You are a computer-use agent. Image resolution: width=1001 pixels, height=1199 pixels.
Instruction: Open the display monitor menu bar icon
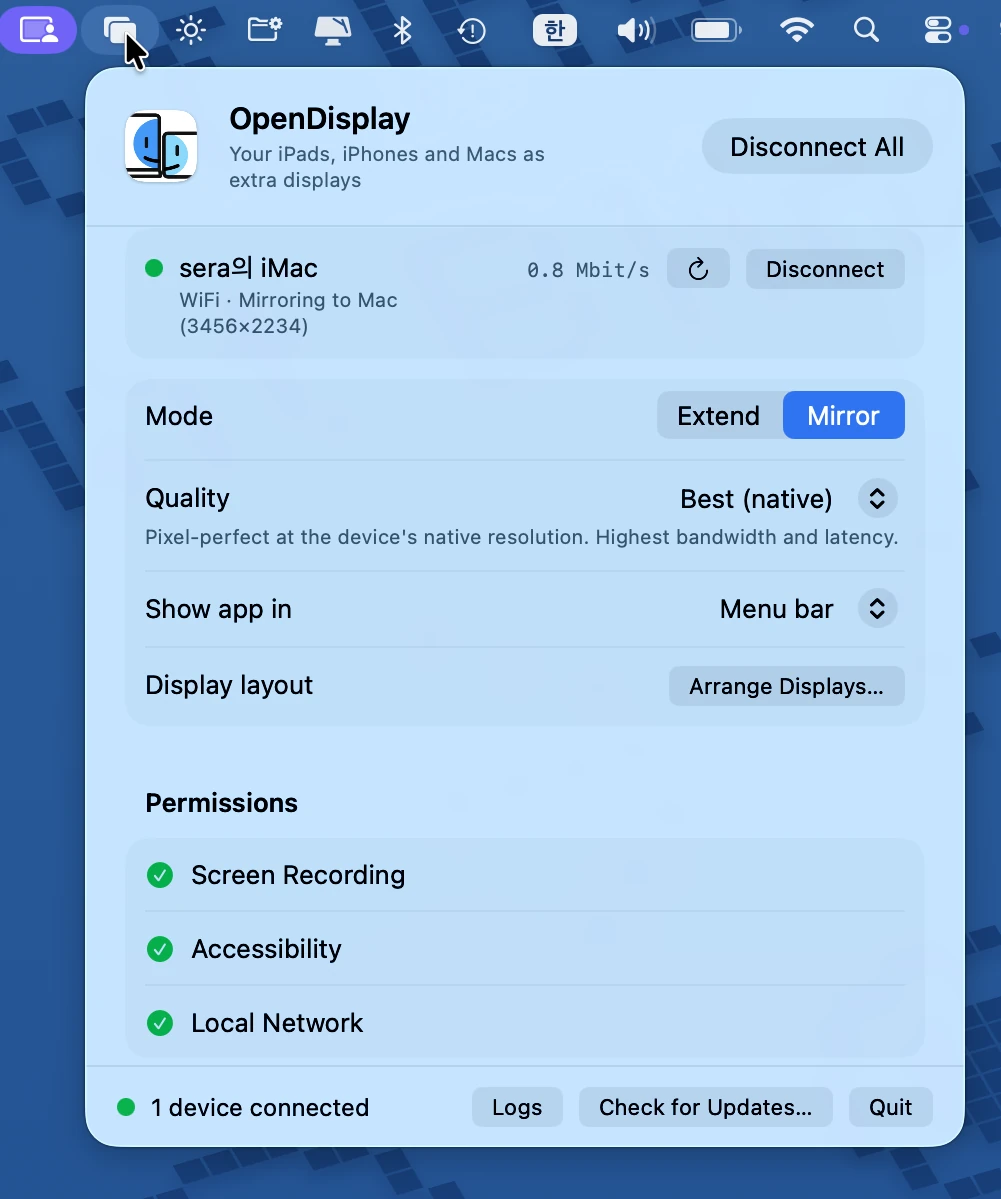(x=333, y=31)
